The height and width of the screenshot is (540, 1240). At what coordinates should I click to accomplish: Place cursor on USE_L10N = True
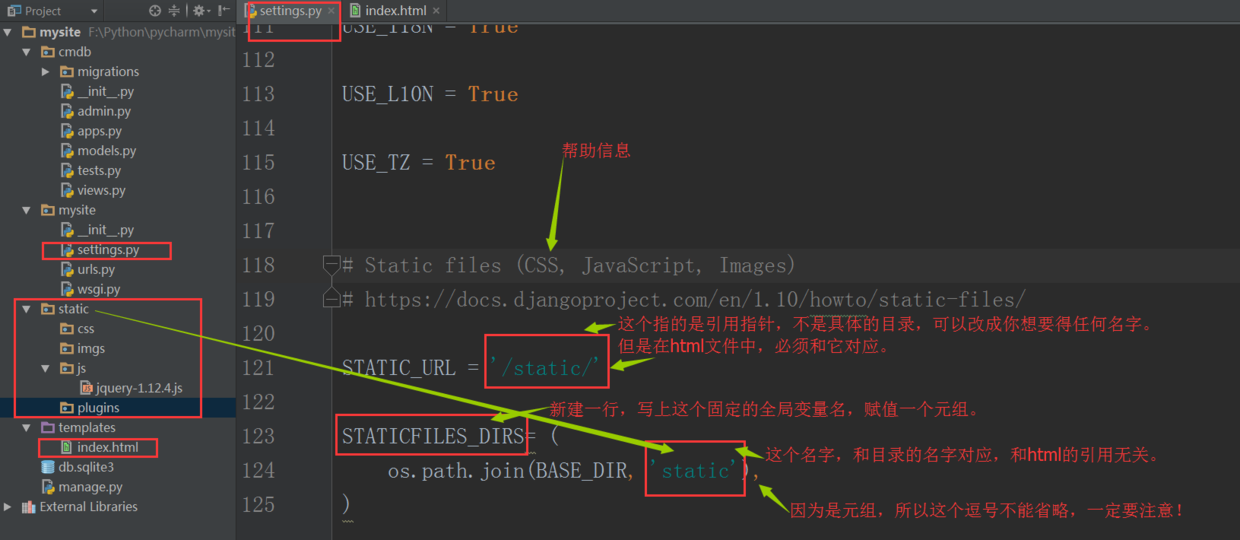430,94
